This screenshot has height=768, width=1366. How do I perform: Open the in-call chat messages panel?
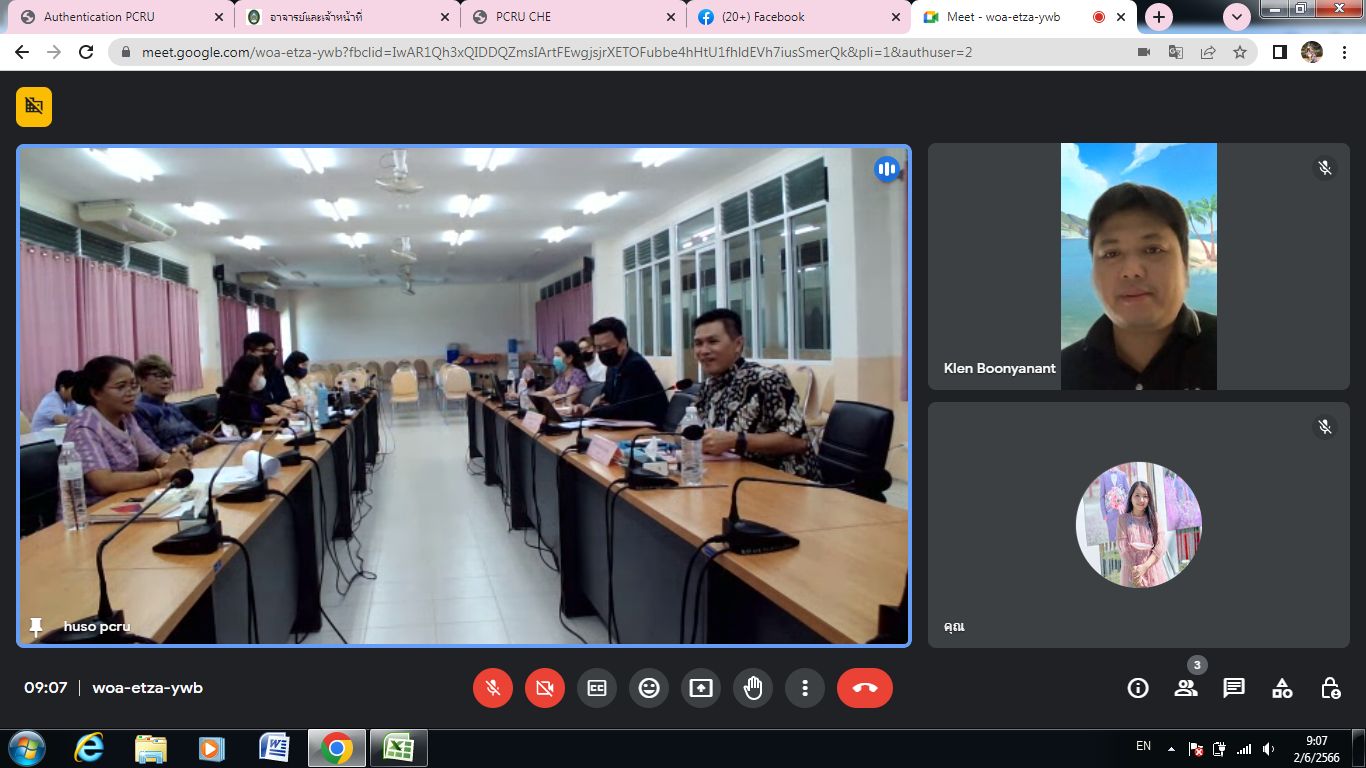coord(1234,688)
